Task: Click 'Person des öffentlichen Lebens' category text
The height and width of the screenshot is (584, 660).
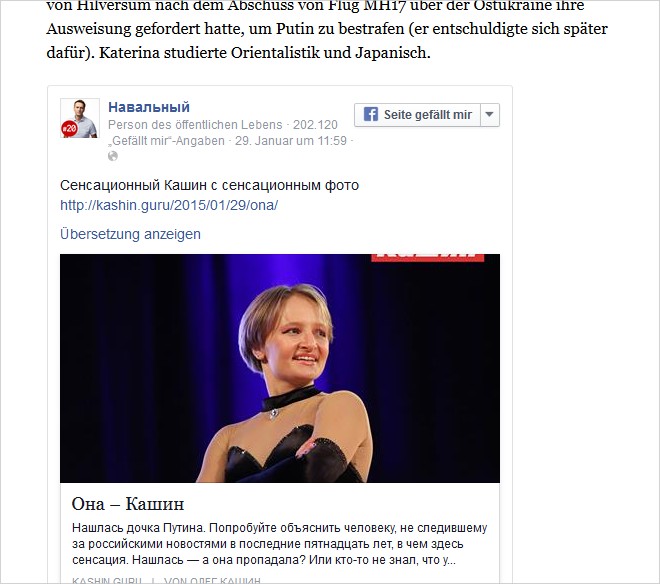Action: (x=195, y=125)
